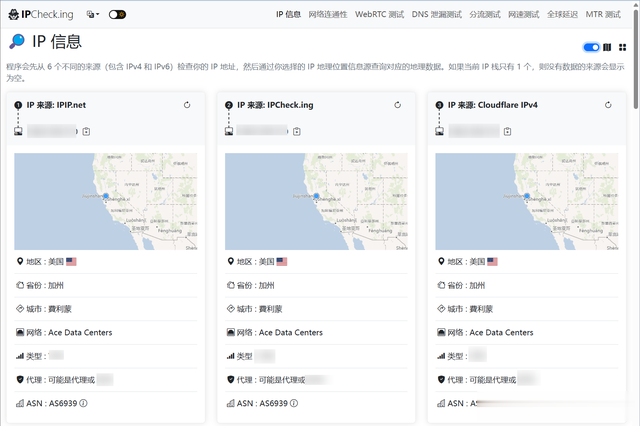The image size is (640, 426).
Task: Copy the IPCheck.ing IP address
Action: pyautogui.click(x=297, y=131)
